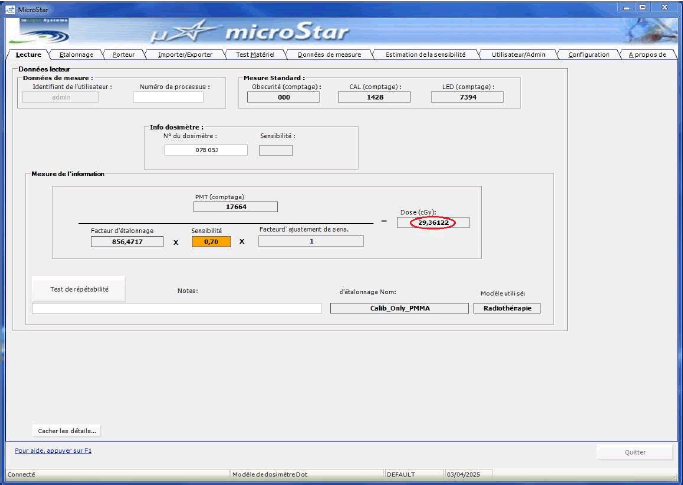Screen dimensions: 683x485
Task: Open the Données de mesure tab
Action: tap(329, 54)
